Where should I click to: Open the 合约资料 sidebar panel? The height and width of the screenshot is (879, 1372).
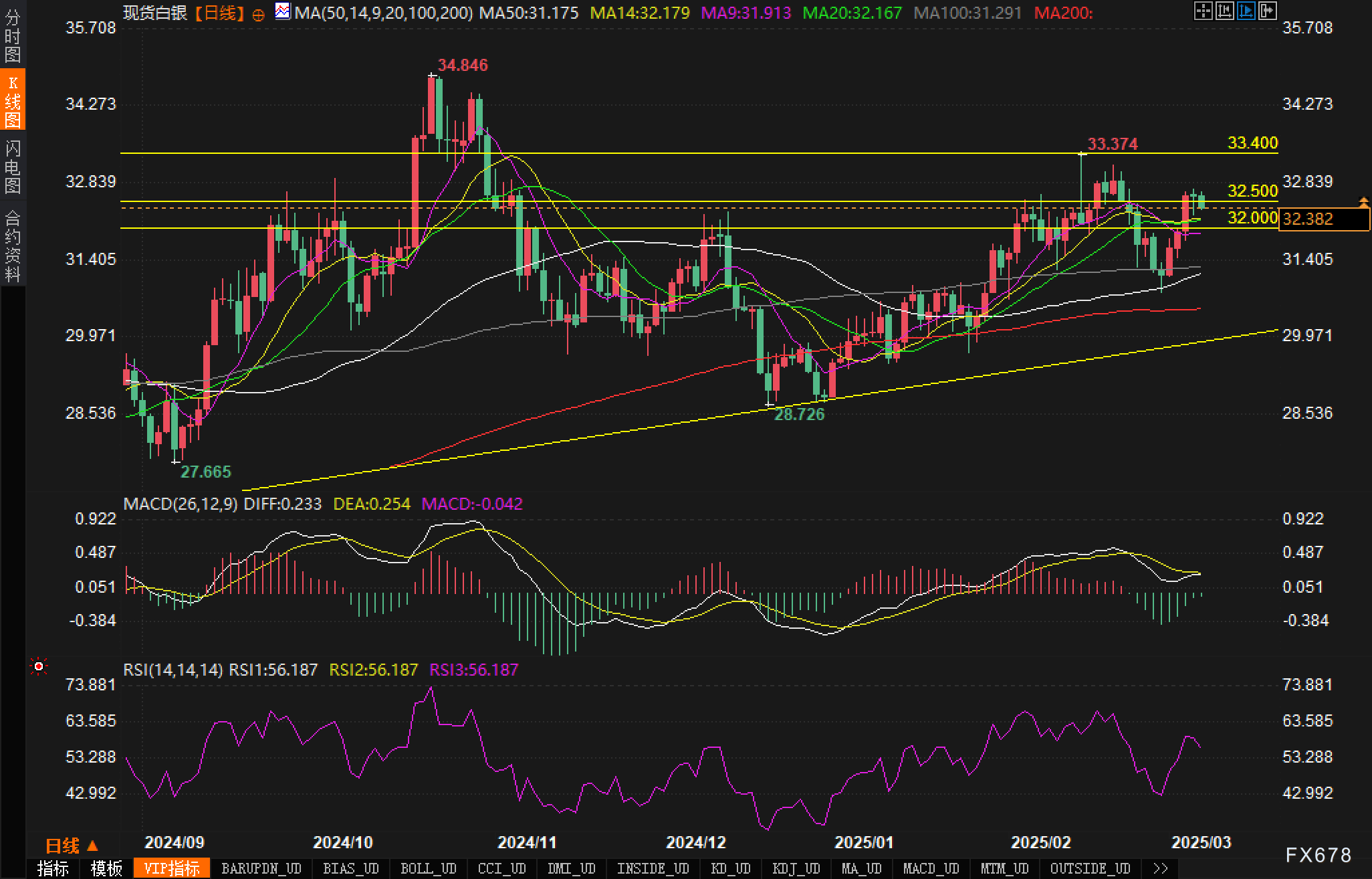coord(12,245)
